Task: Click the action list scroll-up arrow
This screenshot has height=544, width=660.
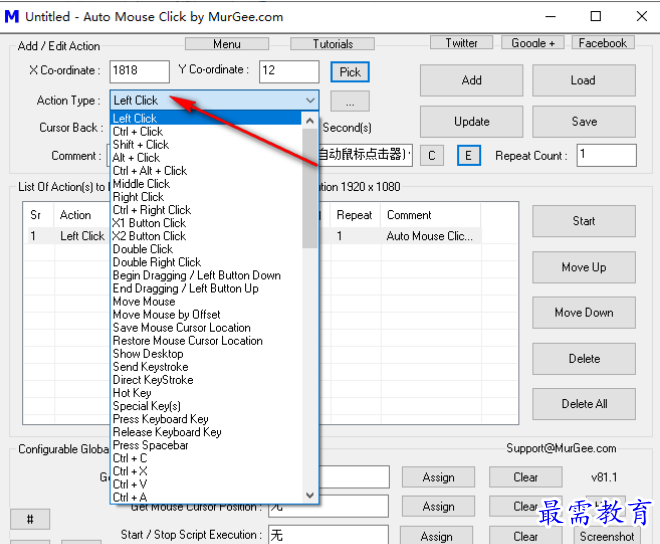Action: pos(310,121)
